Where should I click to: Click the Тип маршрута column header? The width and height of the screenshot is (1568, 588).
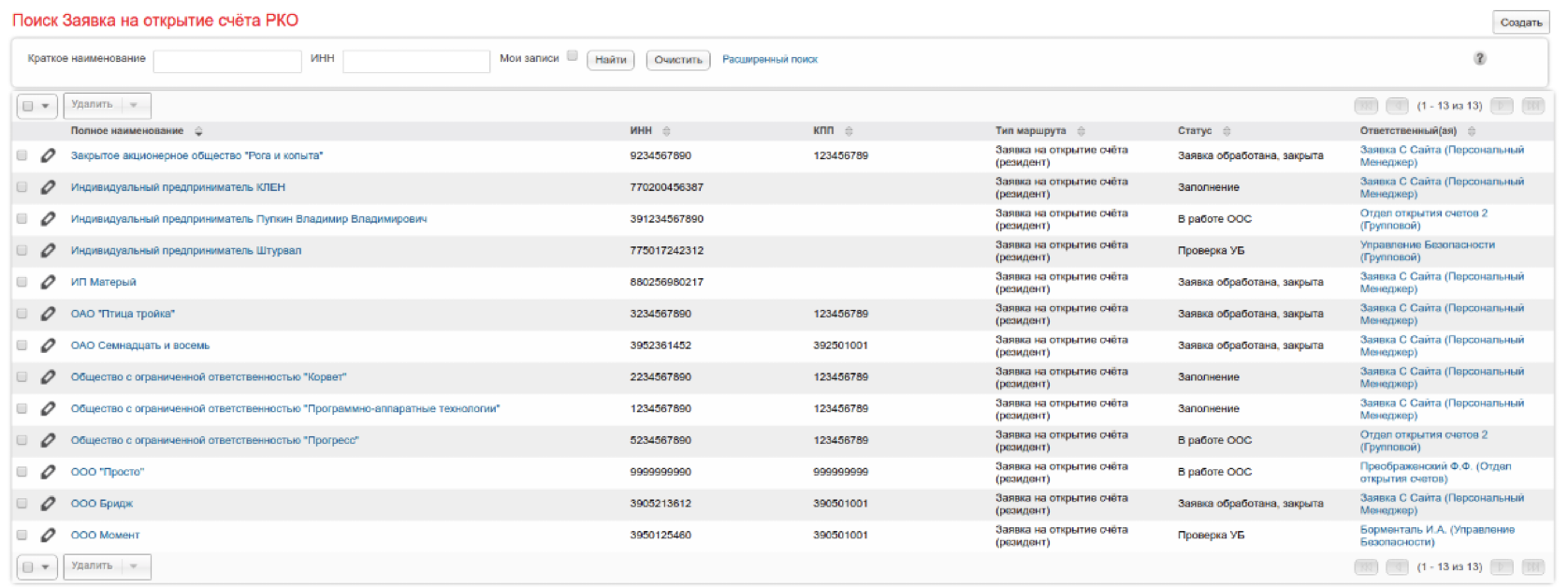click(1030, 131)
